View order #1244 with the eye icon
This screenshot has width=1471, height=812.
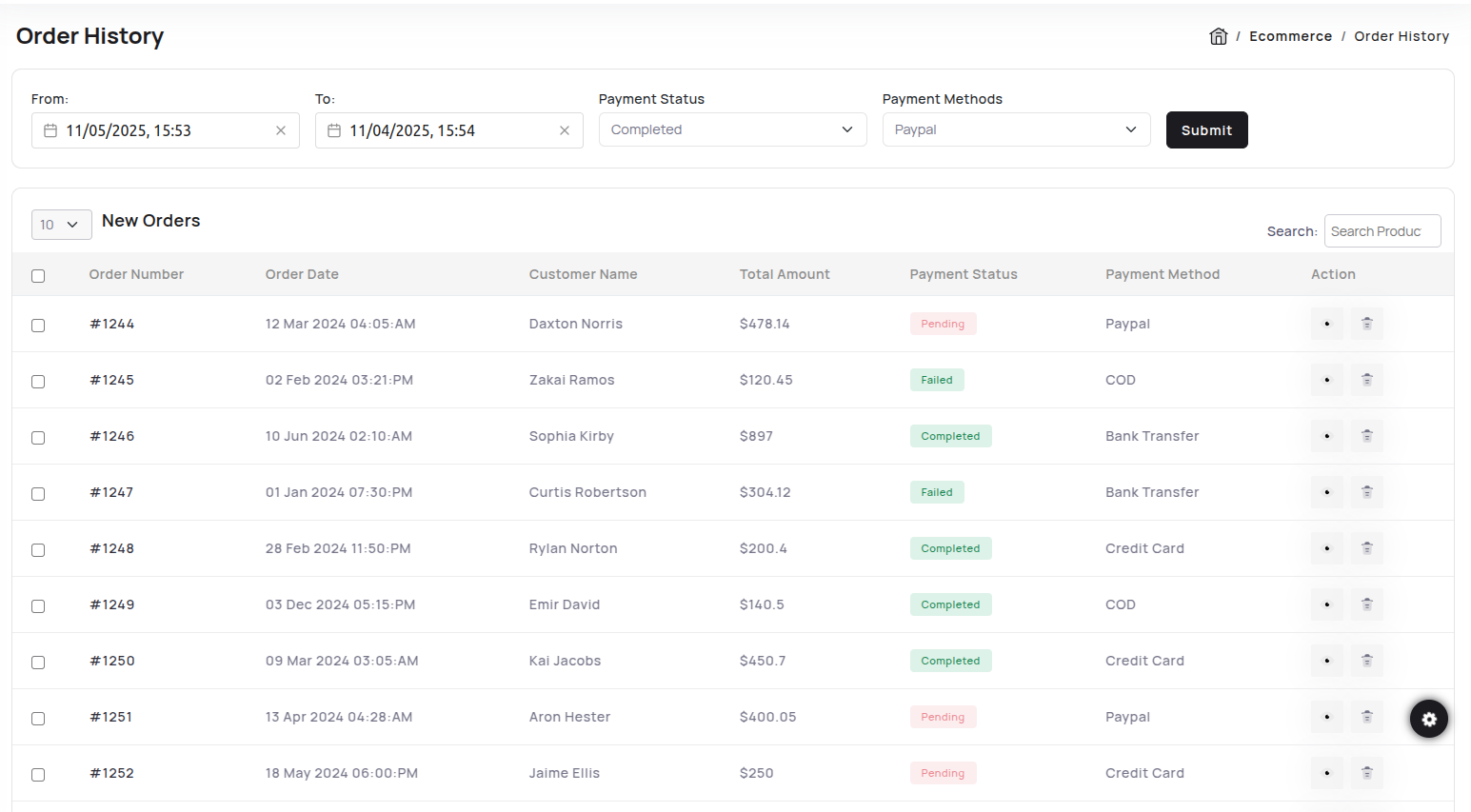pyautogui.click(x=1327, y=324)
